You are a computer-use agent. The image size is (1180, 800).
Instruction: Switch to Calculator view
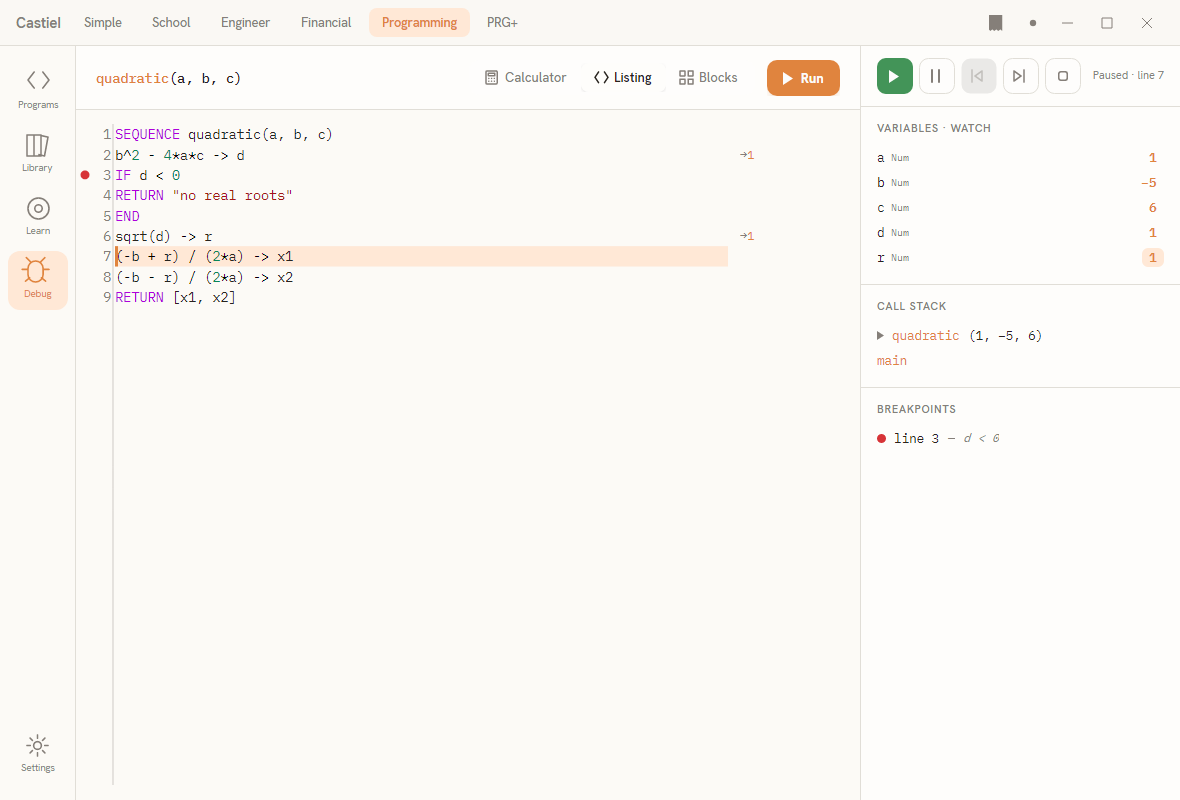pos(525,78)
